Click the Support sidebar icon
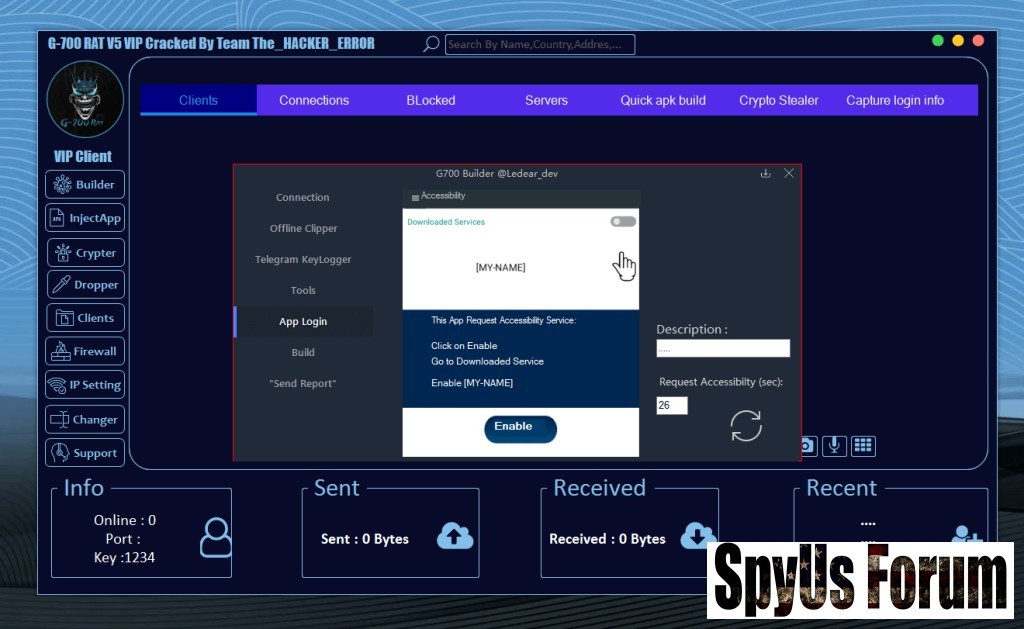The width and height of the screenshot is (1024, 629). coord(60,453)
